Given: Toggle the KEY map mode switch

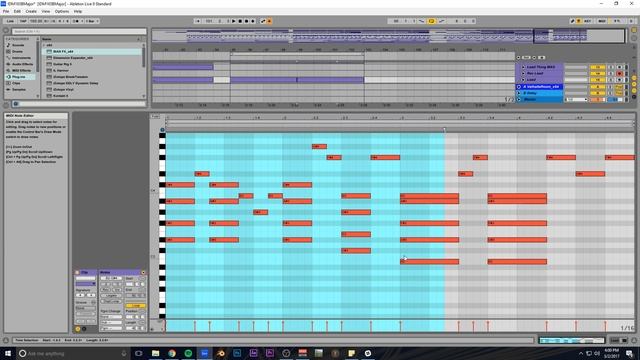Looking at the screenshot, I should tap(587, 21).
